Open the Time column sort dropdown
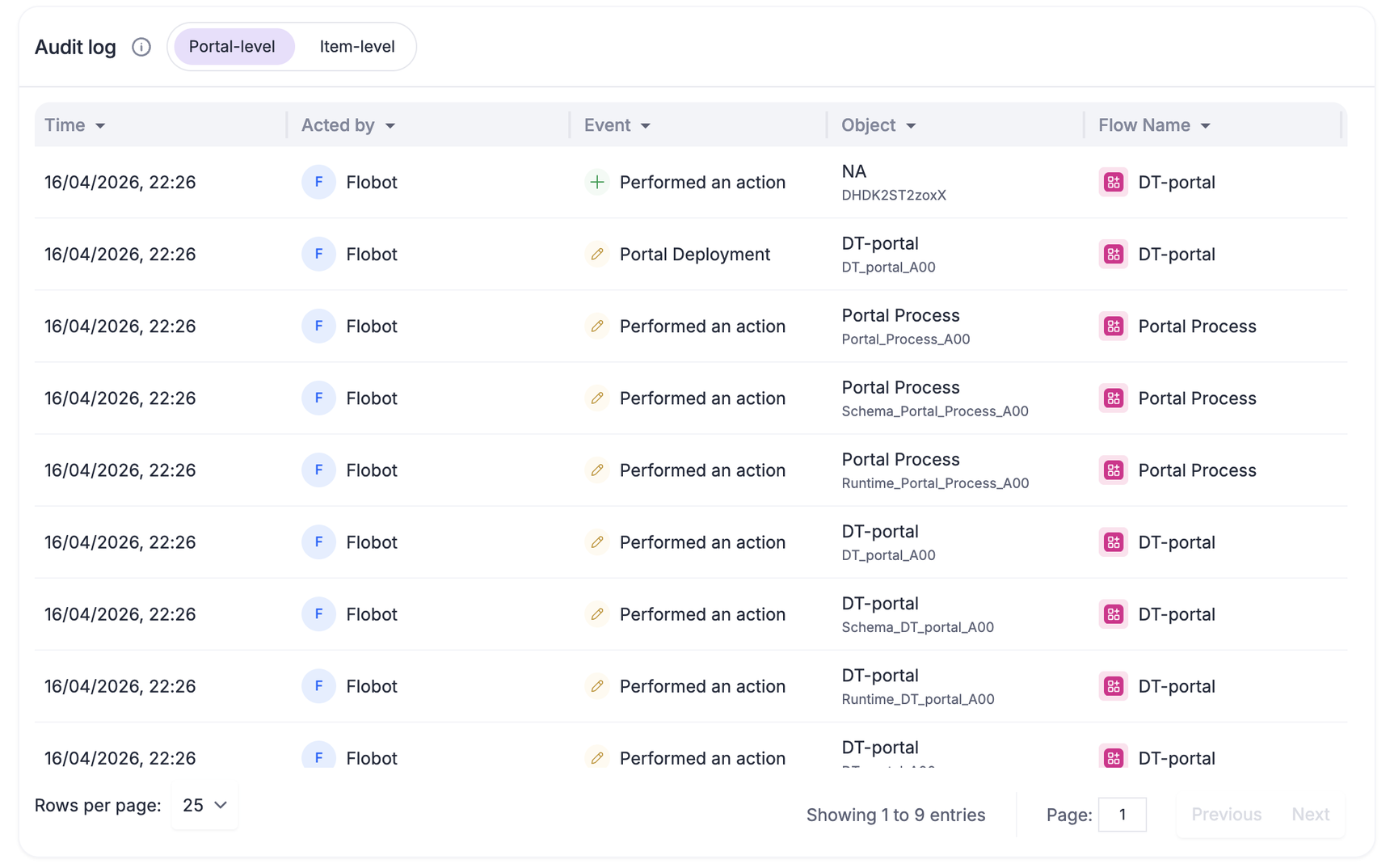Viewport: 1390px width, 868px height. point(100,126)
